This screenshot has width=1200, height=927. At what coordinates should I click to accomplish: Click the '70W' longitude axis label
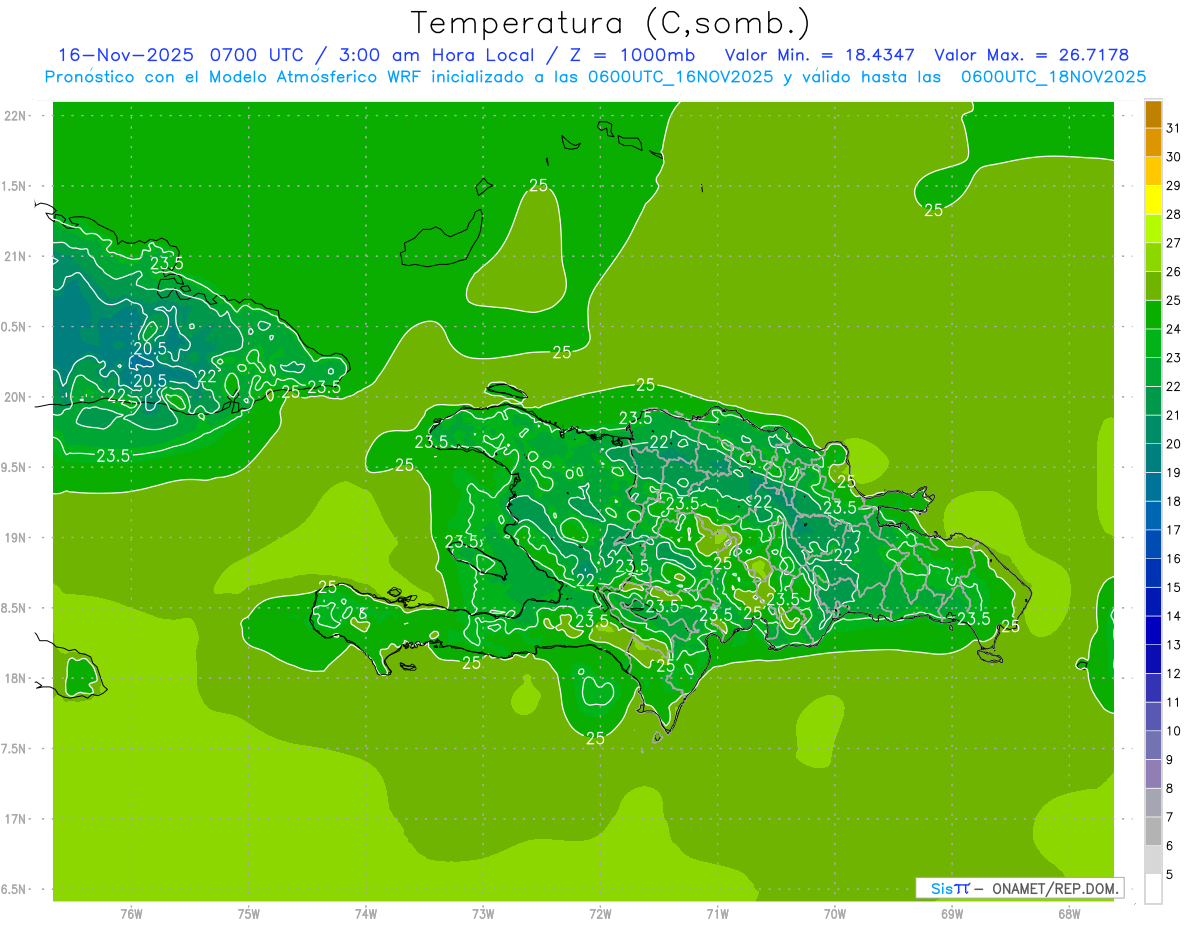(834, 913)
